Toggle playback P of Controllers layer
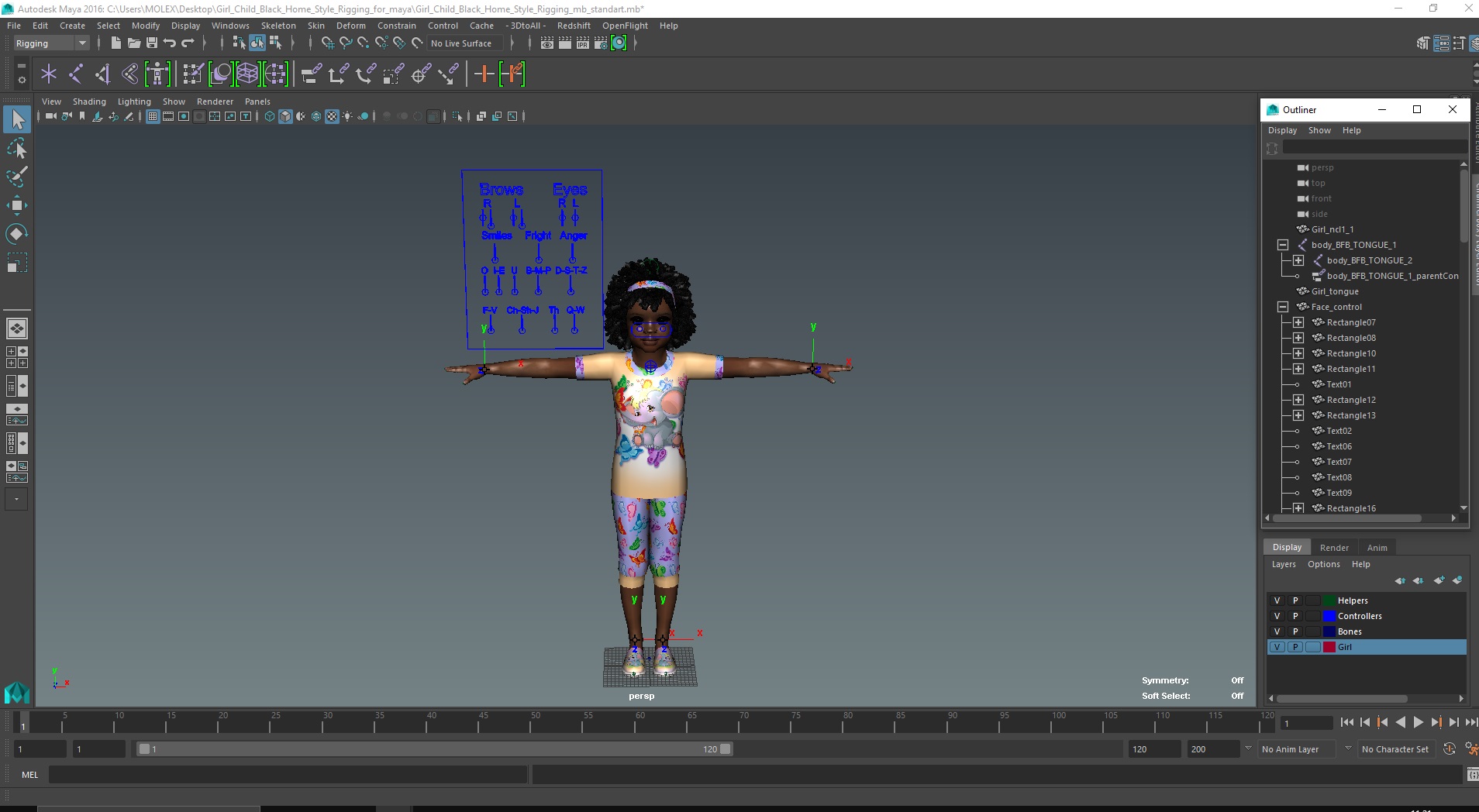The image size is (1479, 812). (1295, 616)
